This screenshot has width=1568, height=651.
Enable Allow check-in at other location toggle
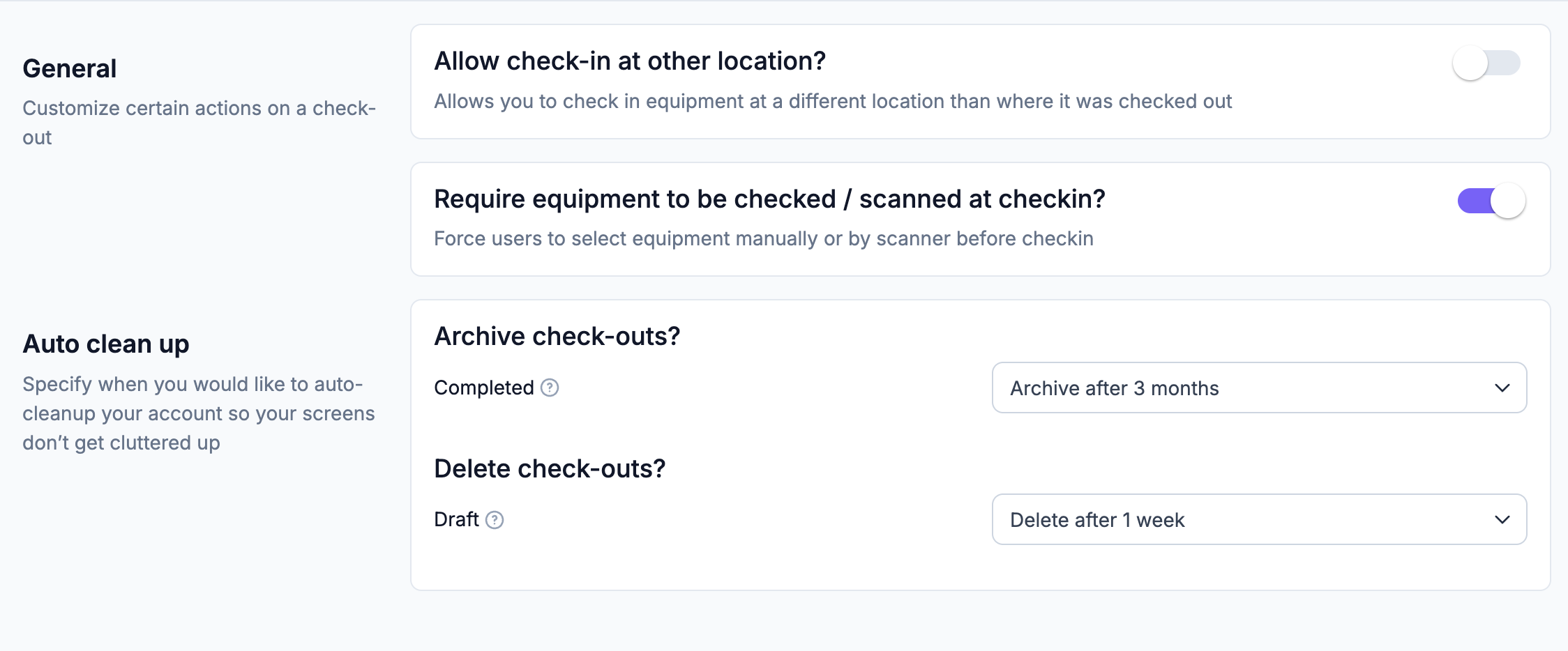pos(1486,63)
